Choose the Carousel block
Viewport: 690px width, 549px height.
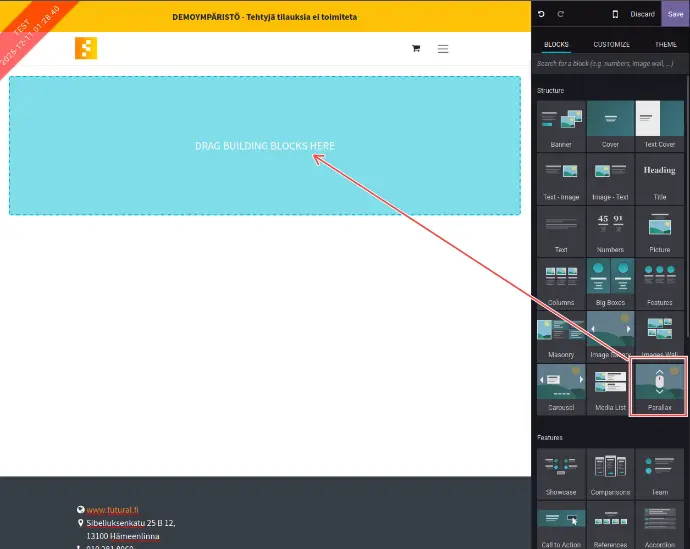pos(561,388)
